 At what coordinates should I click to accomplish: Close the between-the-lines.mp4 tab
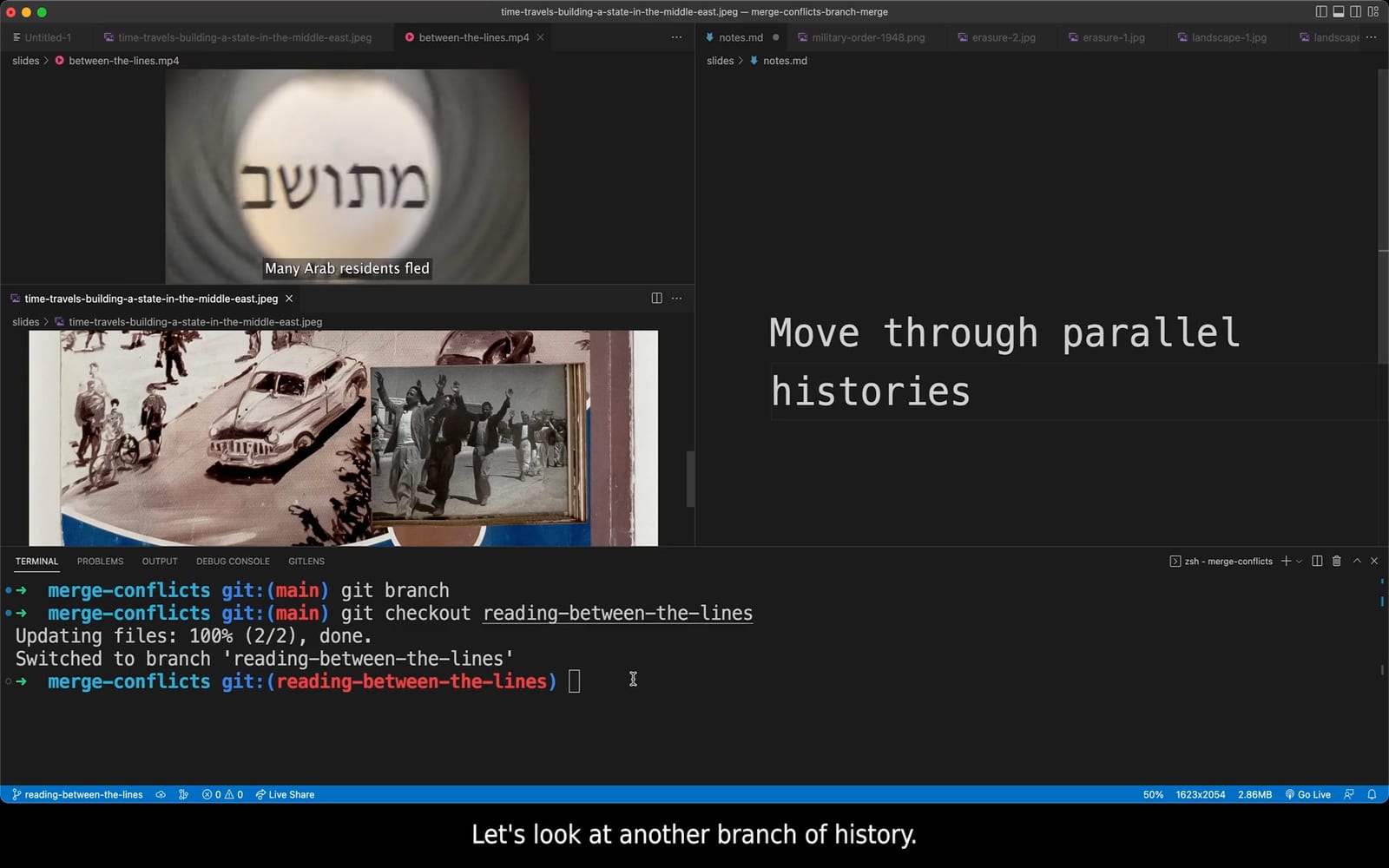click(541, 37)
